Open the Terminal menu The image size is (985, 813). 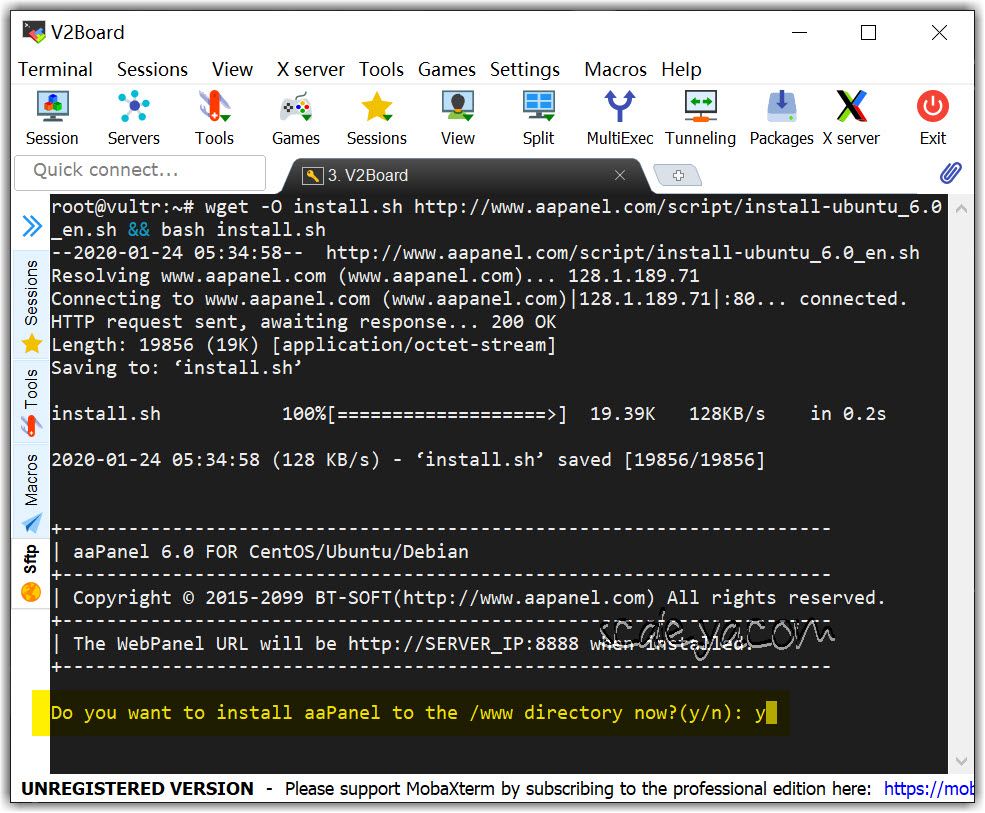55,69
